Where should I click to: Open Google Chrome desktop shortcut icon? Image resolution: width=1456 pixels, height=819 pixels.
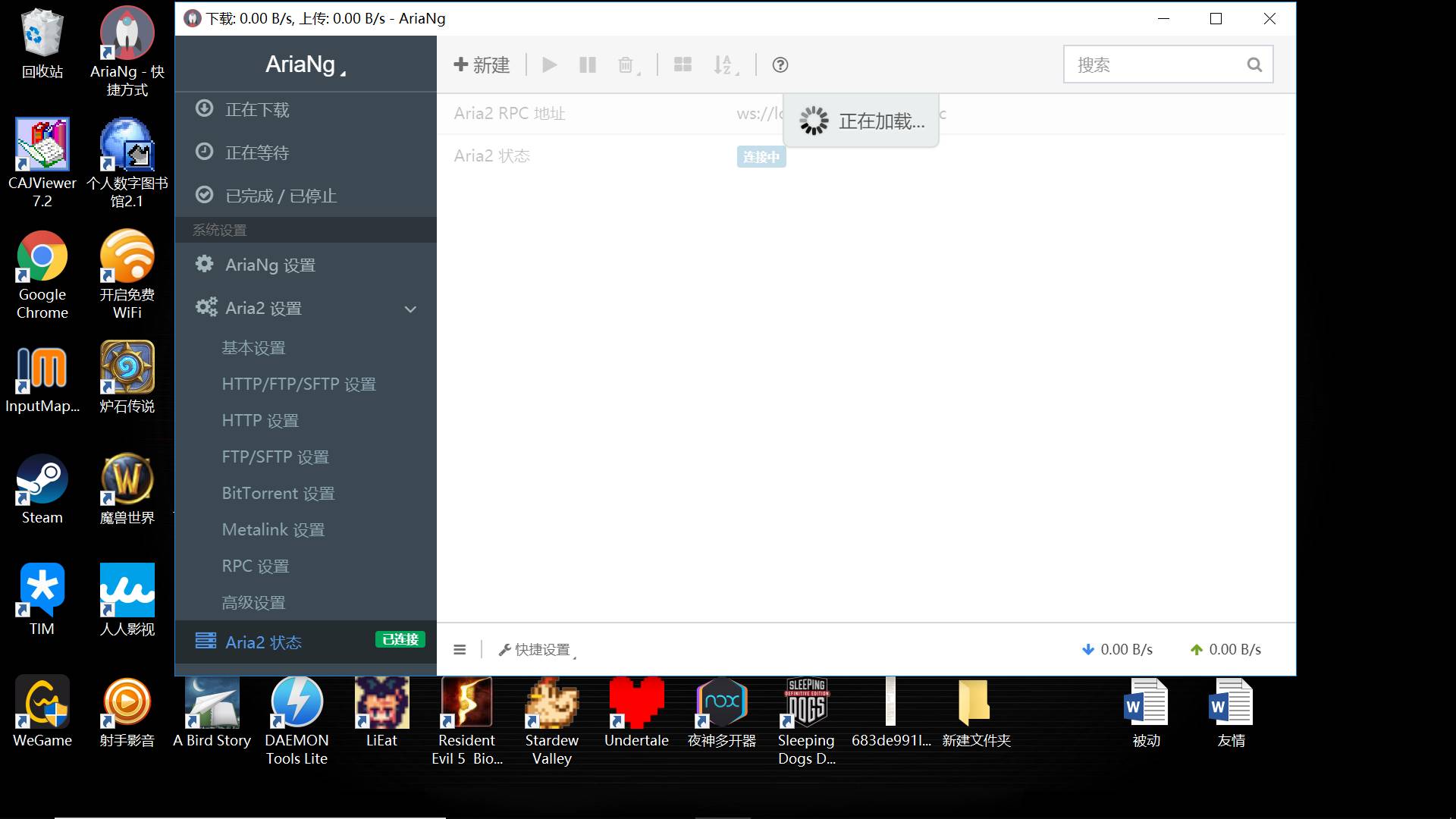[x=42, y=258]
